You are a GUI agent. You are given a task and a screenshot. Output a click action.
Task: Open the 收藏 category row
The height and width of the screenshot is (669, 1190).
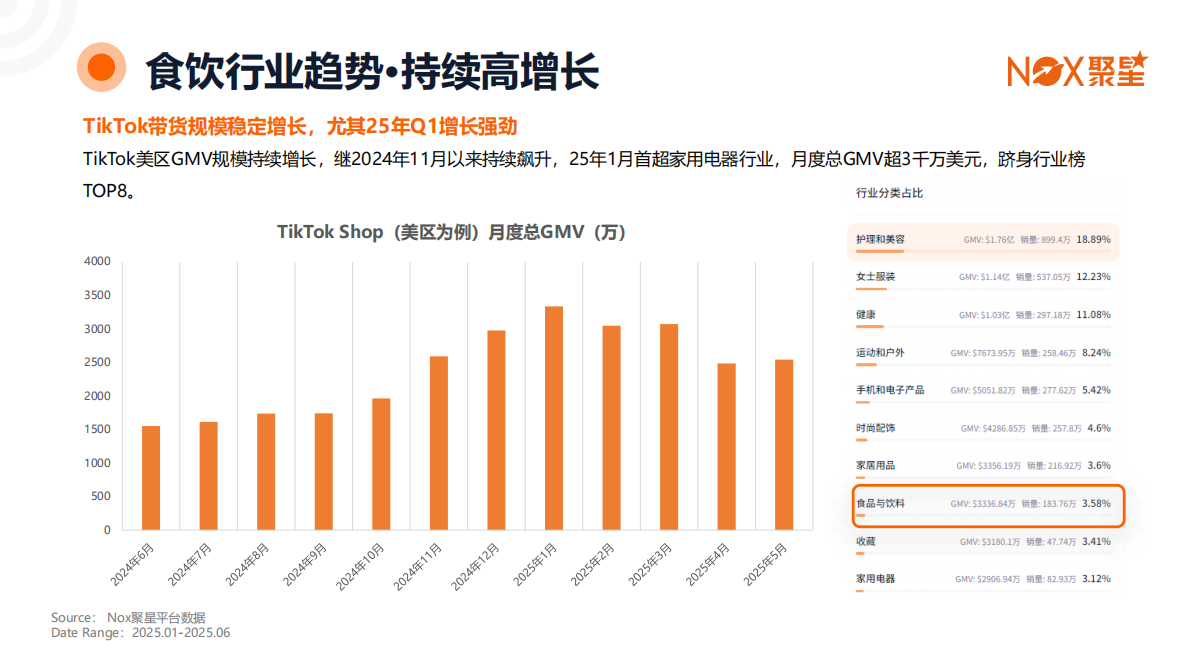(983, 542)
